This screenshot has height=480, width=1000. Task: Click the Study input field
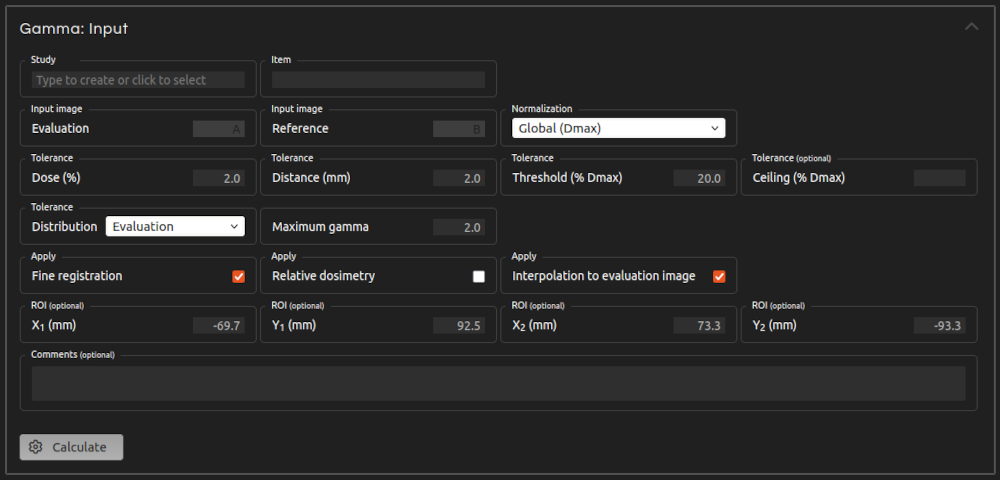pyautogui.click(x=138, y=80)
